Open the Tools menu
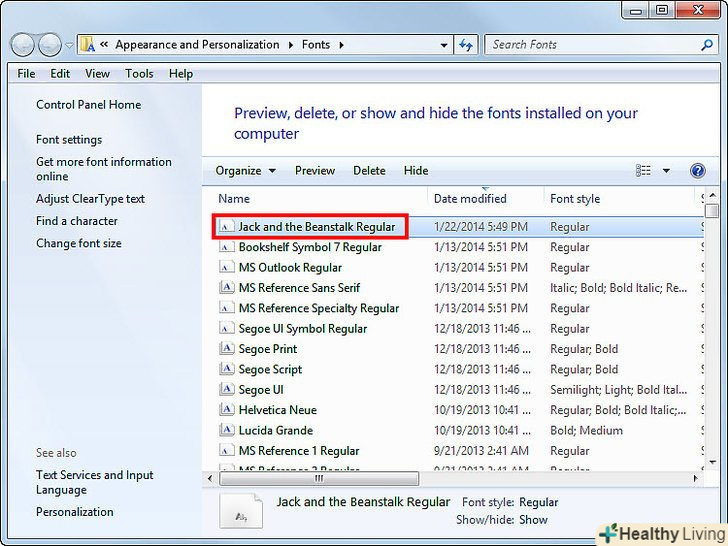This screenshot has width=728, height=546. 139,74
